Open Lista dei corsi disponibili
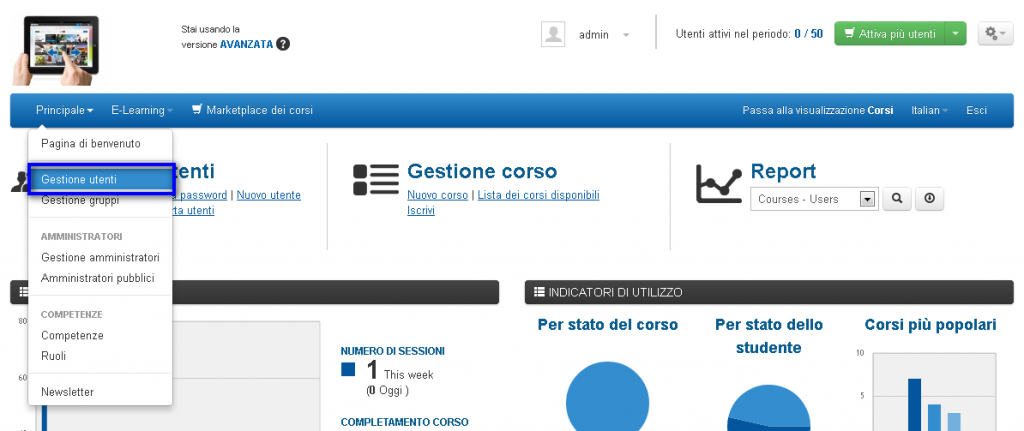 click(539, 195)
